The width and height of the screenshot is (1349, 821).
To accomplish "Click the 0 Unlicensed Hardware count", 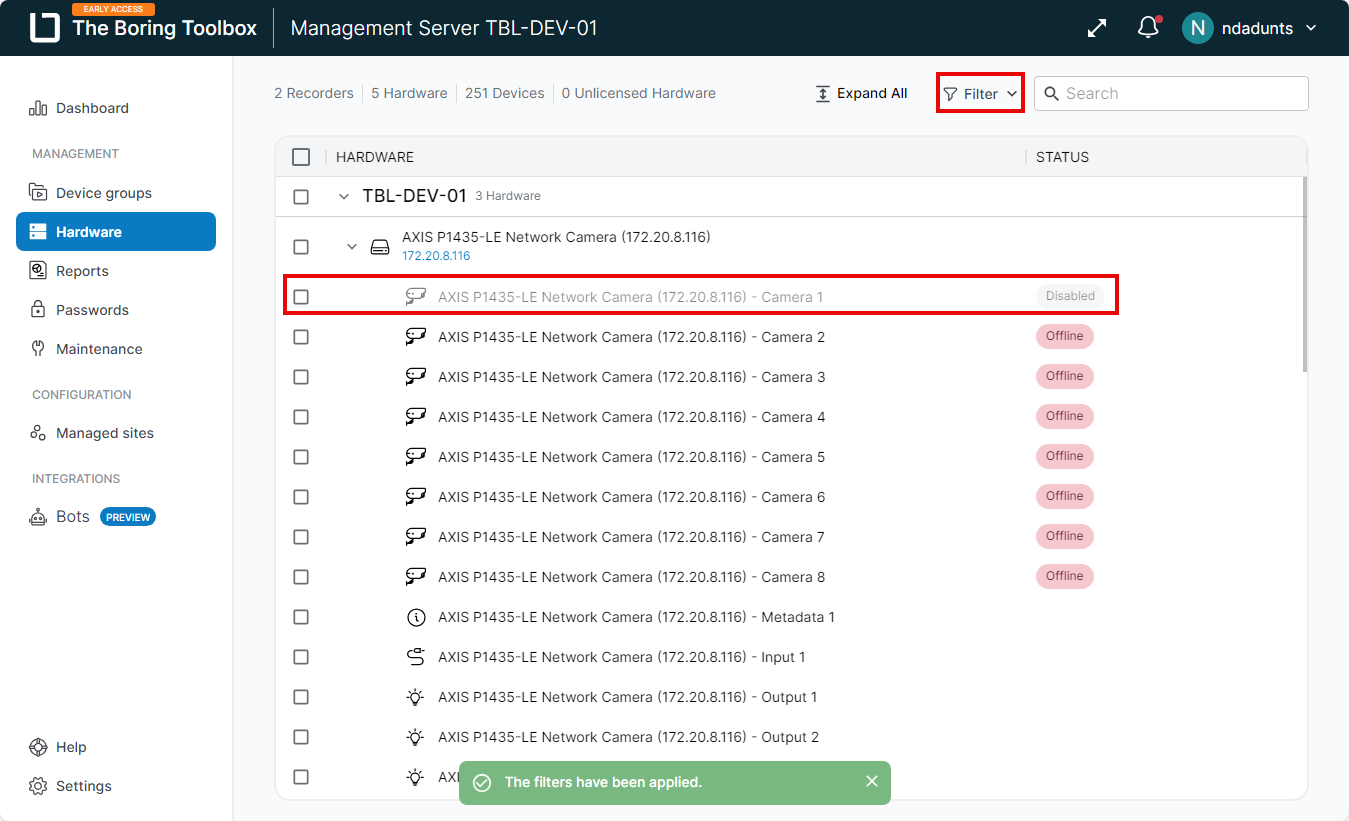I will (639, 93).
